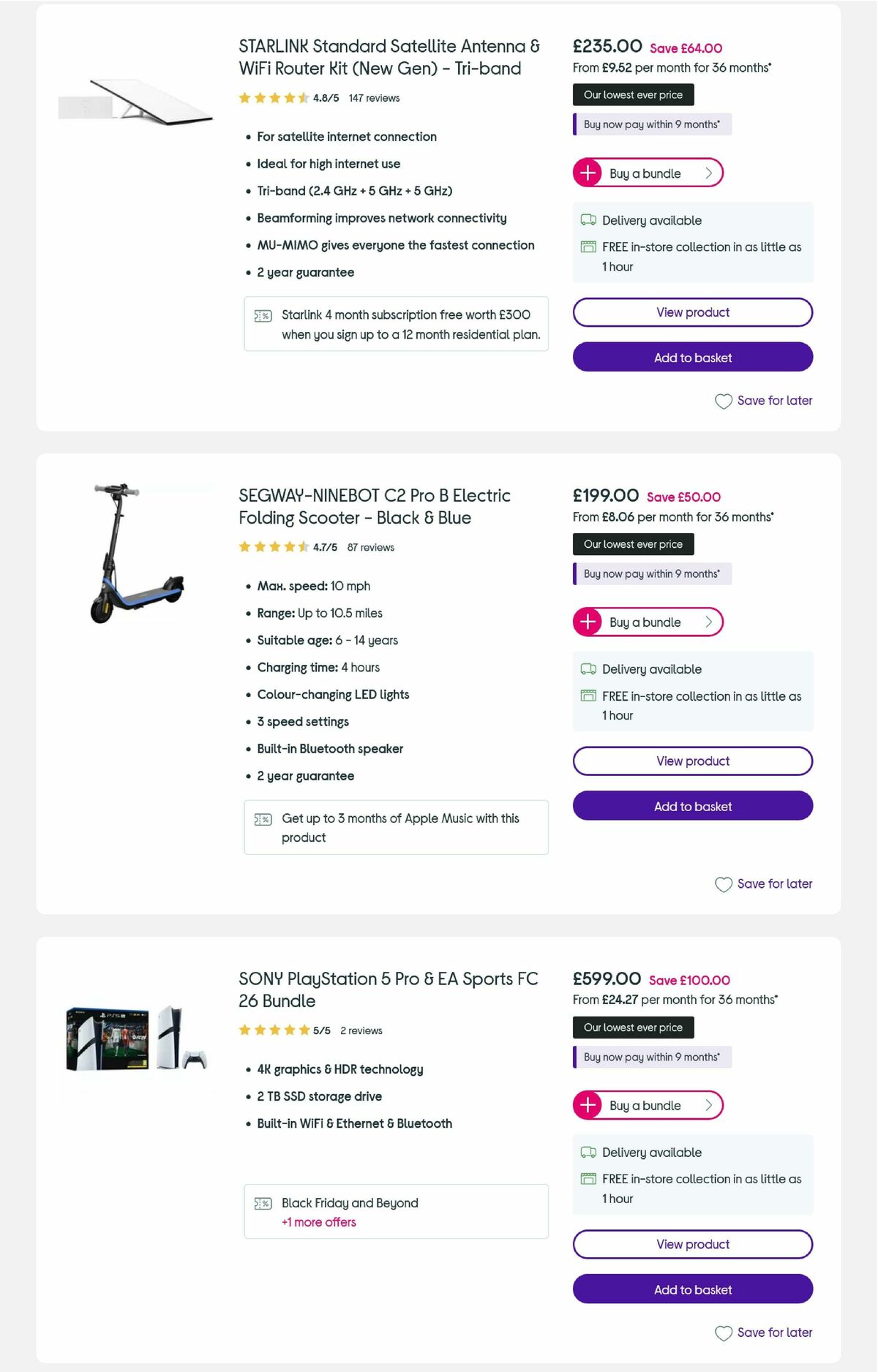Screen dimensions: 878x1372
Task: Open the 87 reviews for the Segway scooter
Action: (371, 547)
